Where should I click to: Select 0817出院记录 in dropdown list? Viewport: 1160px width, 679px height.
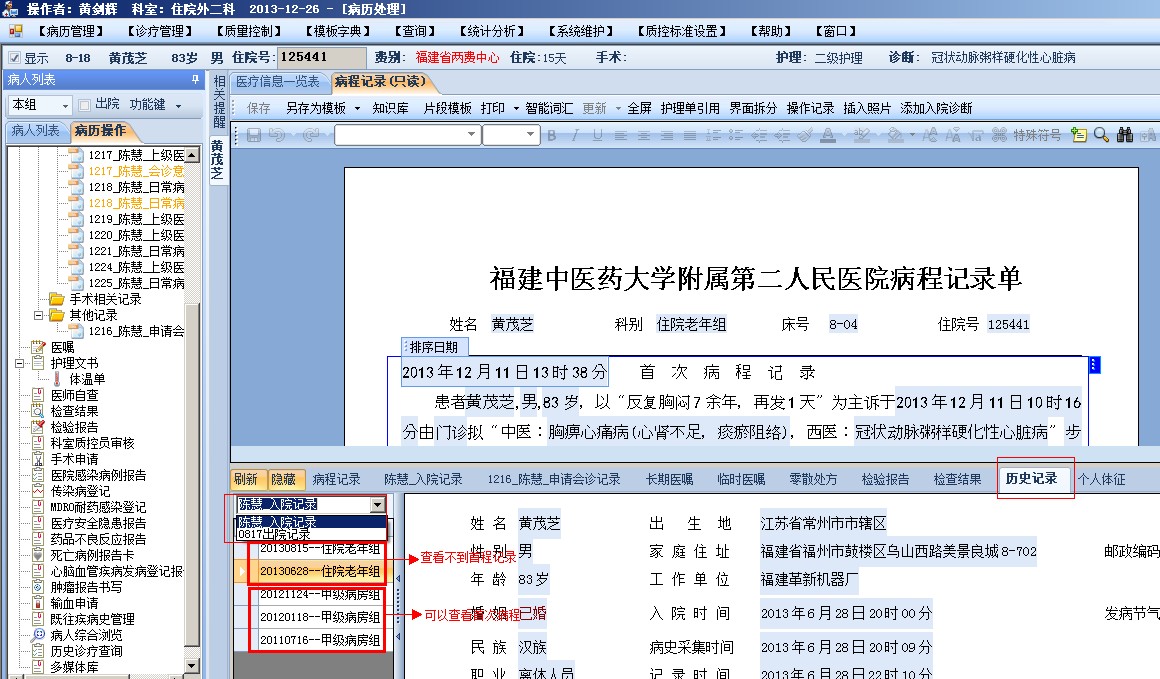(x=311, y=534)
